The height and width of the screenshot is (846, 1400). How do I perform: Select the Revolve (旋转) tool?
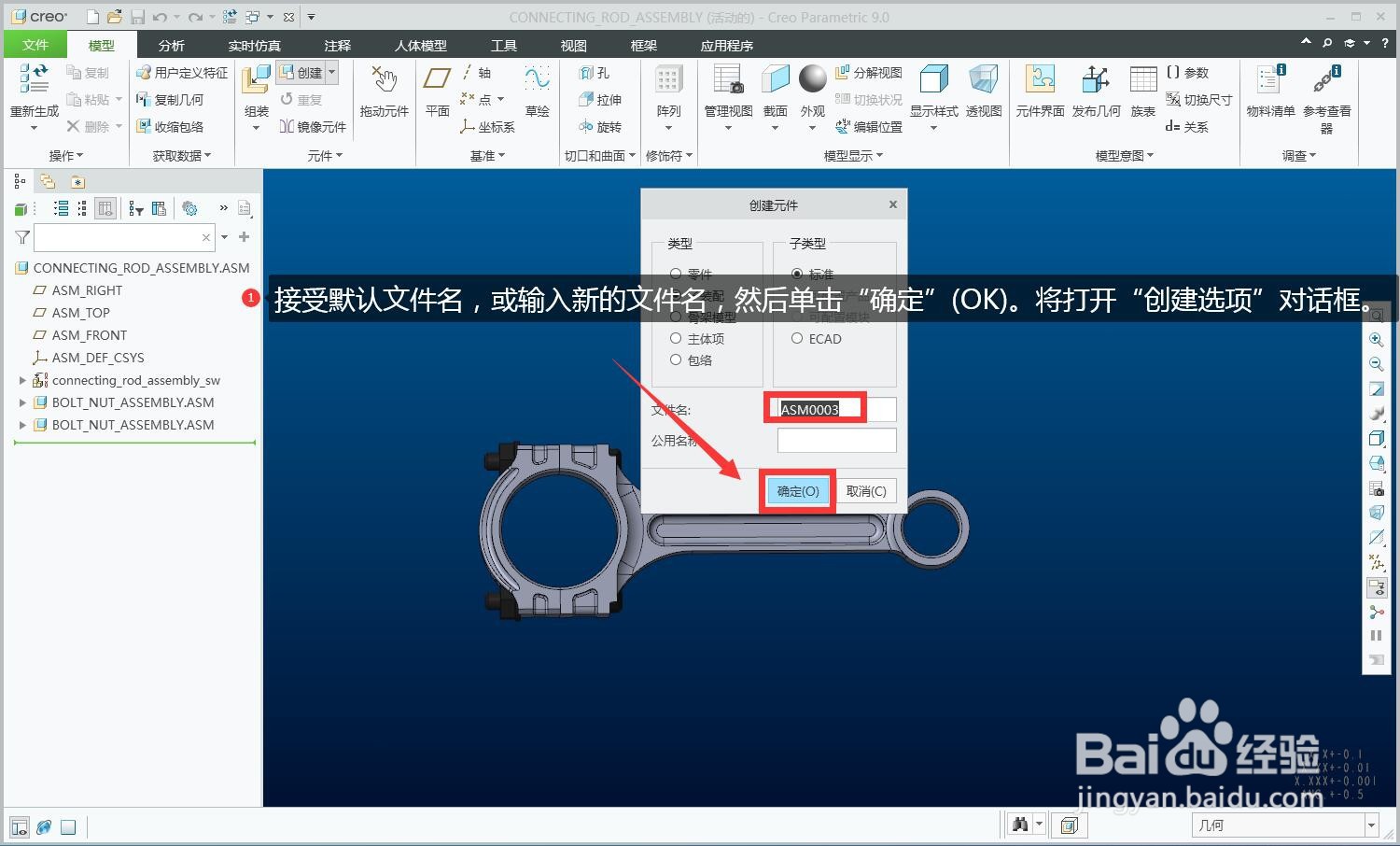pos(600,127)
